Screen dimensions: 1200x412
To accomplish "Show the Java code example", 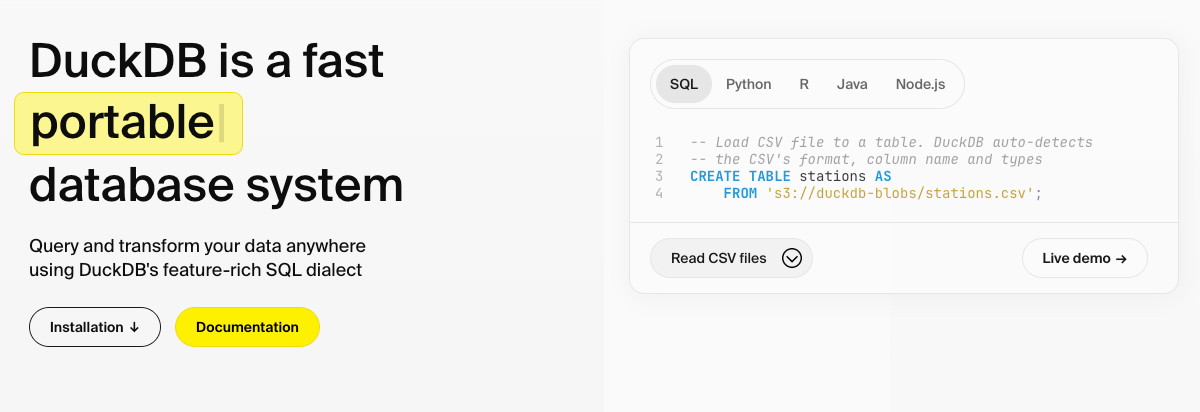I will point(852,84).
